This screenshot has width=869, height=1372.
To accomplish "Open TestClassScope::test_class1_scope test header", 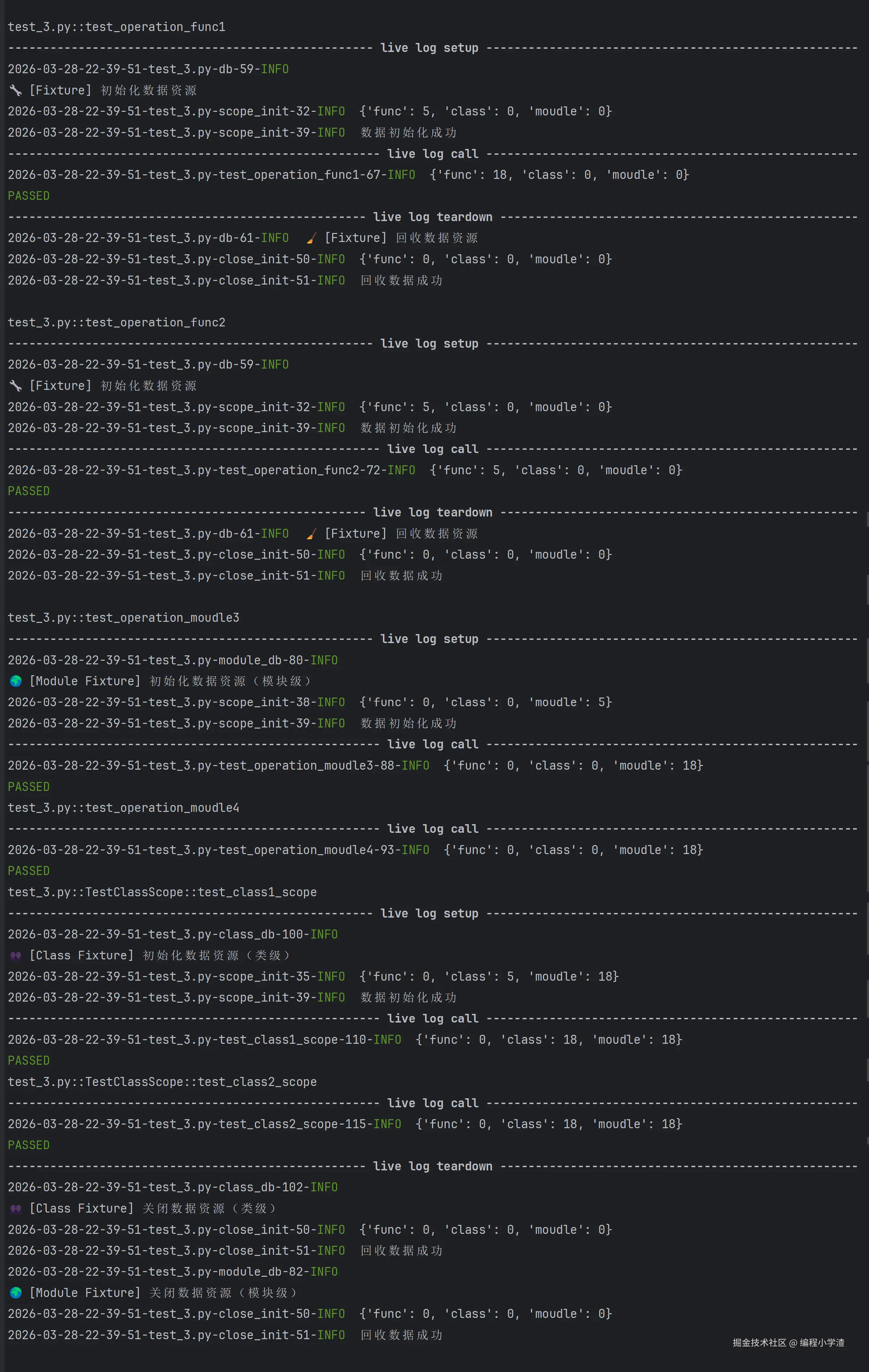I will coord(162,892).
